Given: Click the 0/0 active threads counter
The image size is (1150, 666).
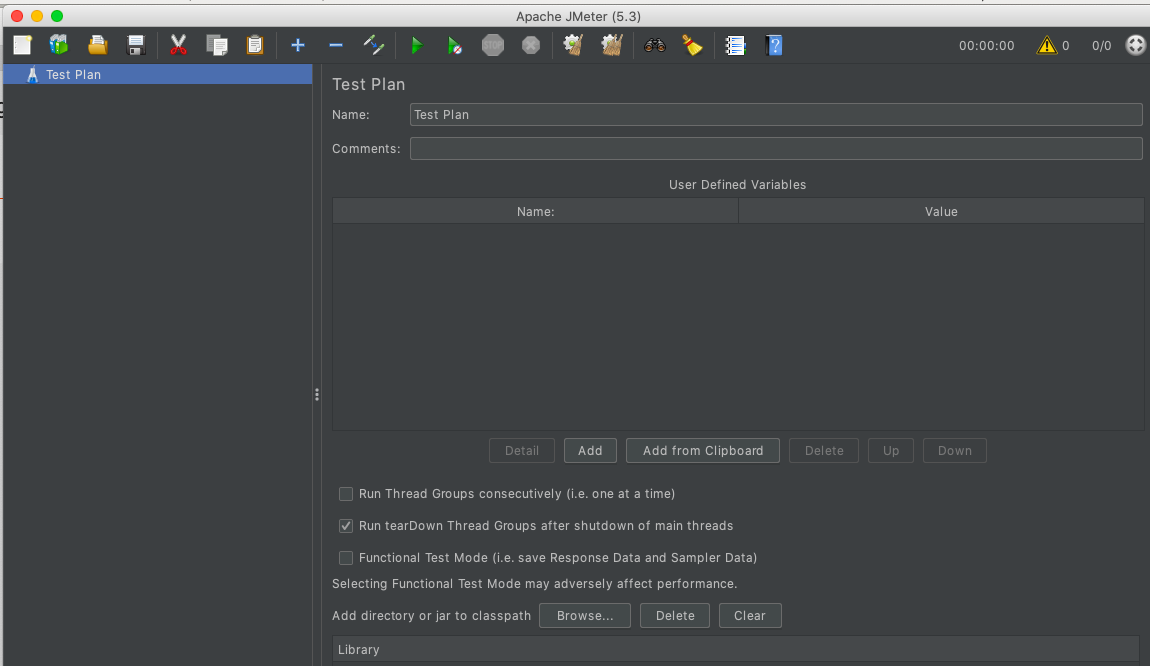Looking at the screenshot, I should pyautogui.click(x=1102, y=45).
